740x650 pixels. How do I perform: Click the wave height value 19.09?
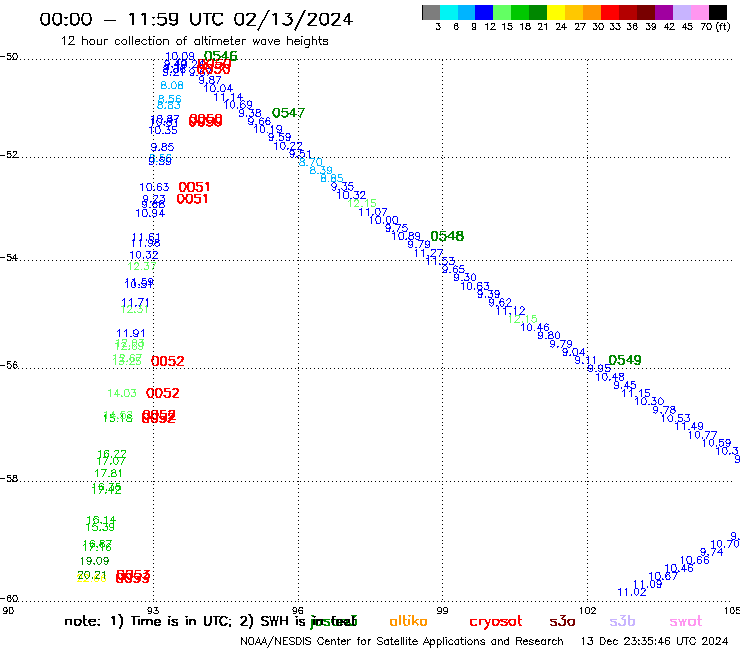(x=94, y=561)
